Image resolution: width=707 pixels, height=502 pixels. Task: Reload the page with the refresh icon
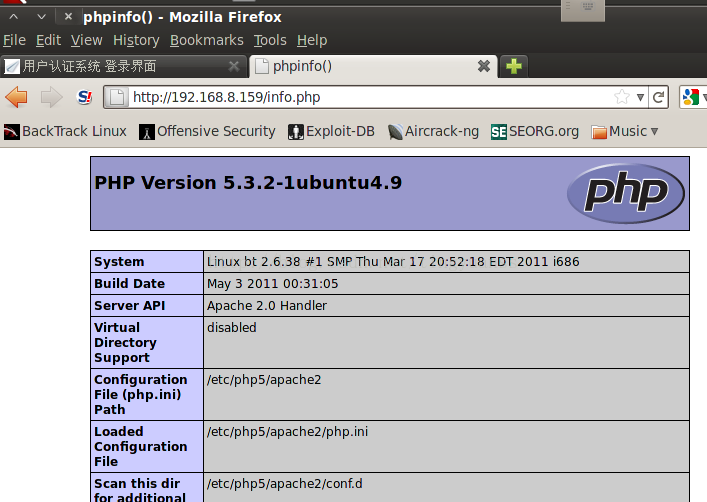[x=658, y=97]
